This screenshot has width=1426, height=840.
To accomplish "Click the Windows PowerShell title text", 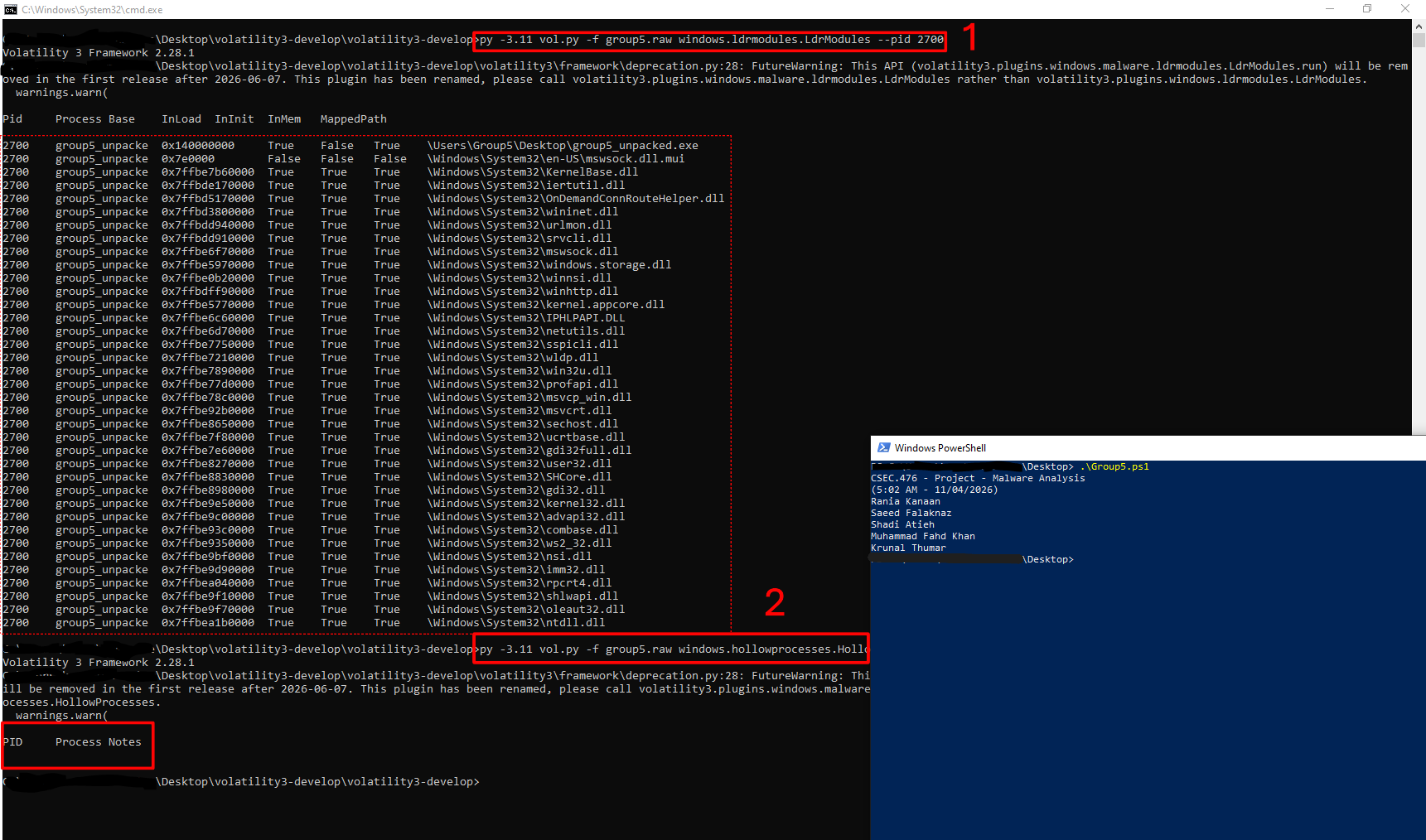I will pyautogui.click(x=940, y=448).
